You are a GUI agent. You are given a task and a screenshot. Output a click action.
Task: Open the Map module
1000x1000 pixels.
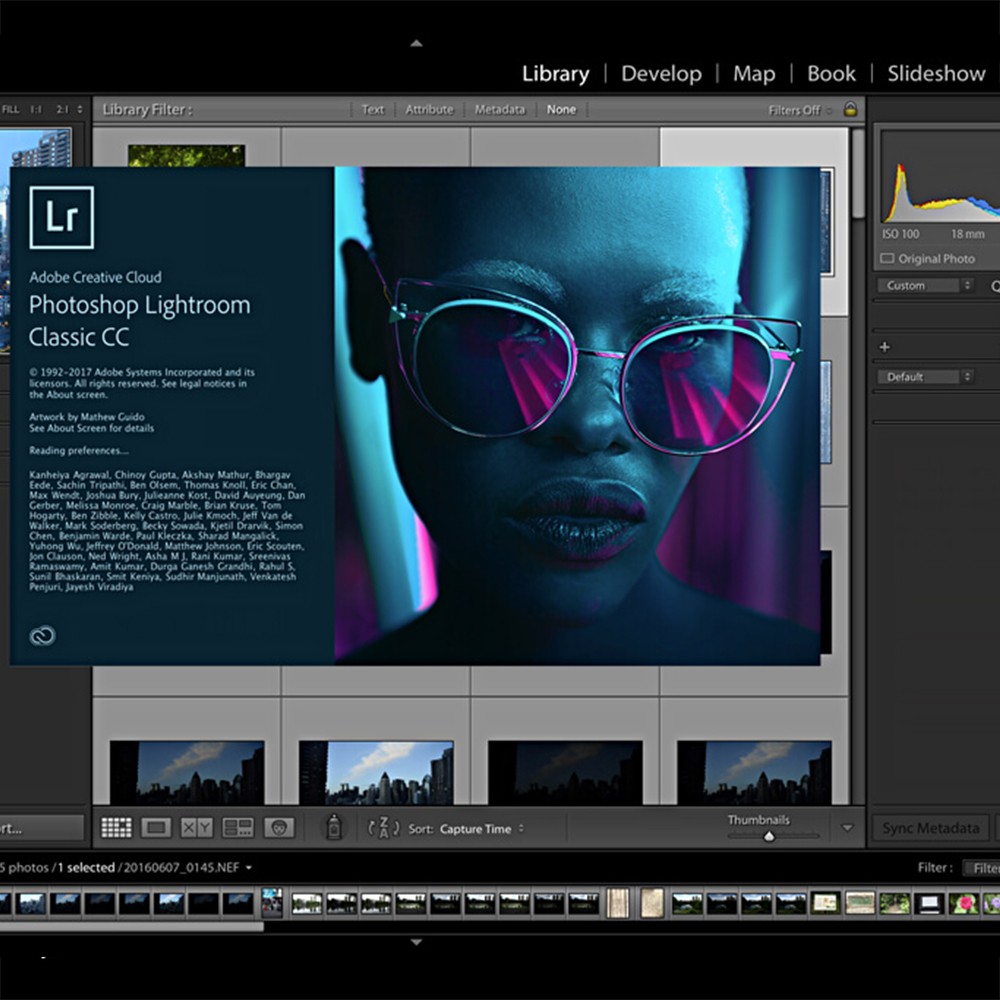click(754, 73)
